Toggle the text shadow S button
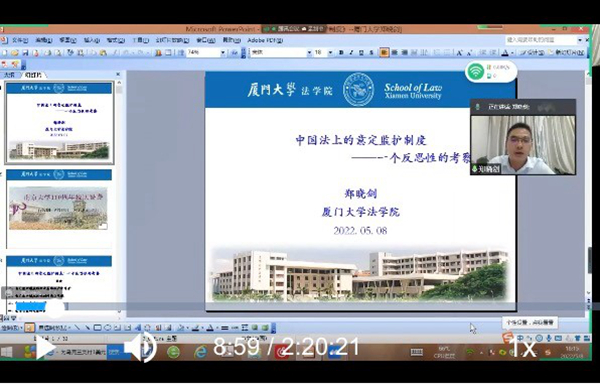The width and height of the screenshot is (600, 385). click(x=371, y=53)
